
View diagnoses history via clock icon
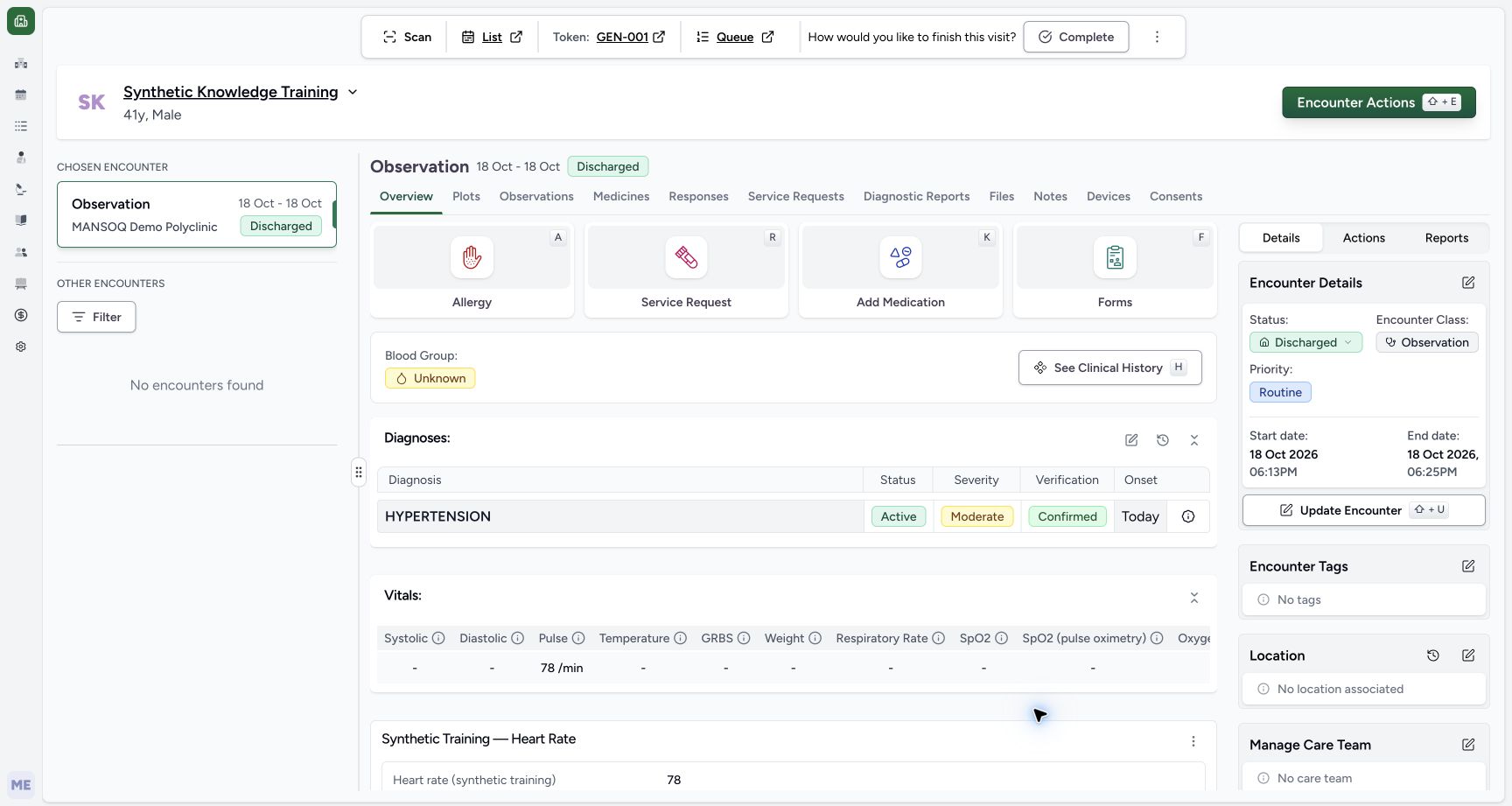pyautogui.click(x=1163, y=440)
